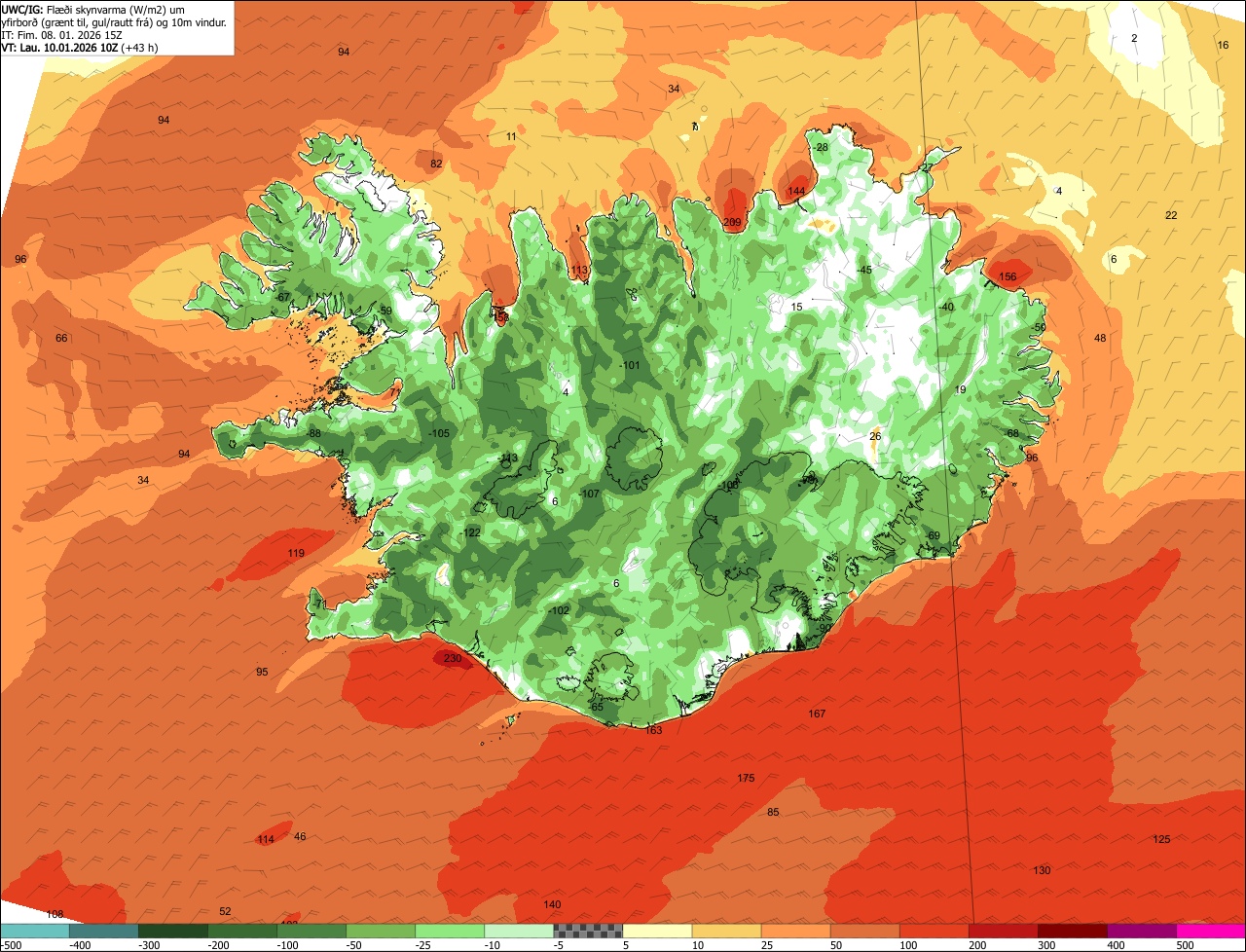
Task: Select the dark teal -400 legend swatch
Action: (103, 931)
